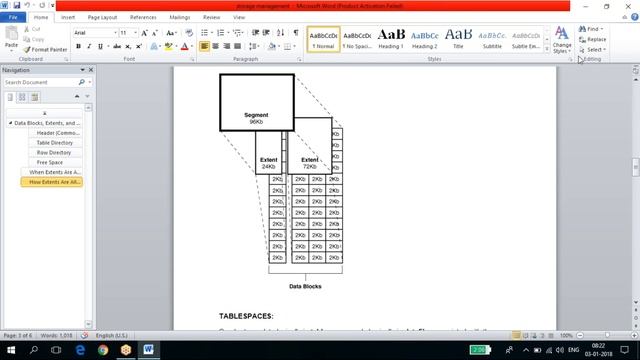The height and width of the screenshot is (360, 640).
Task: Toggle Underline formatting
Action: 100,47
